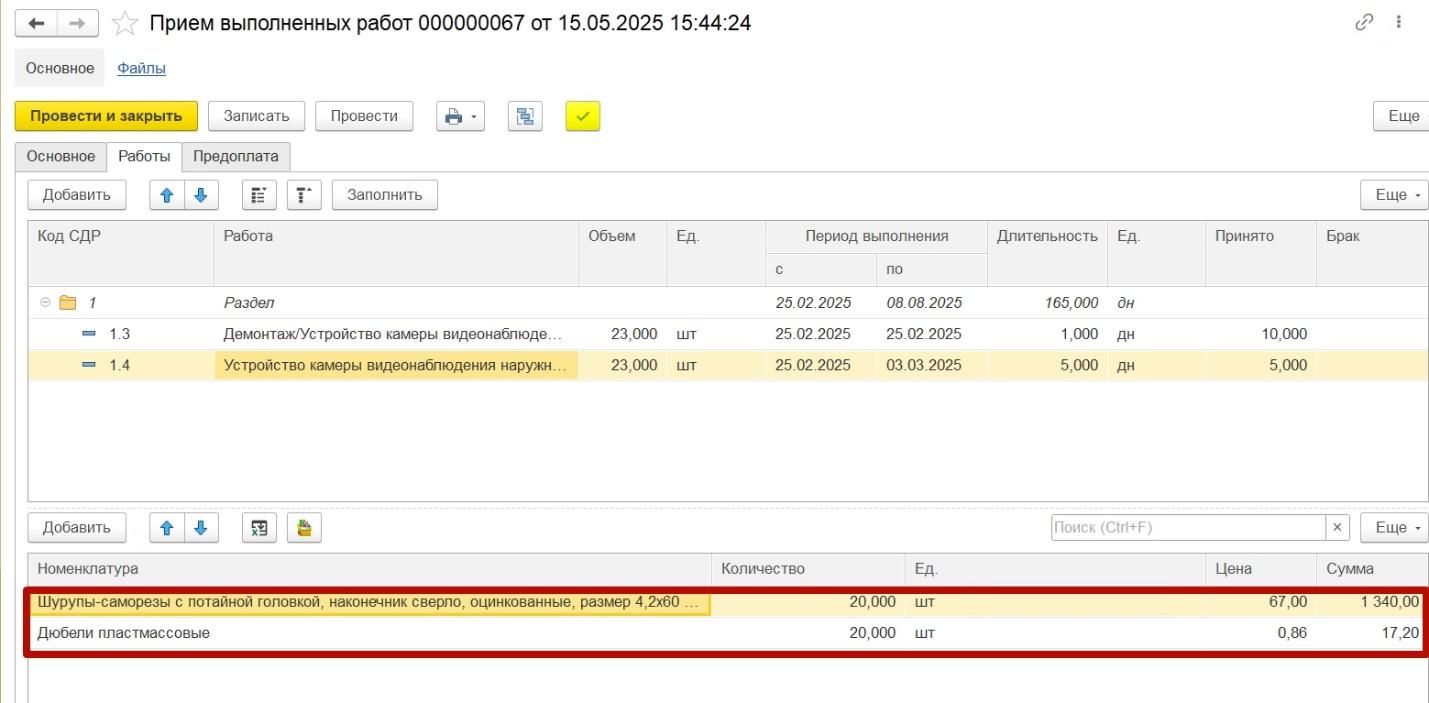Screen dimensions: 1429x703
Task: Click the Заполнить button
Action: point(385,195)
